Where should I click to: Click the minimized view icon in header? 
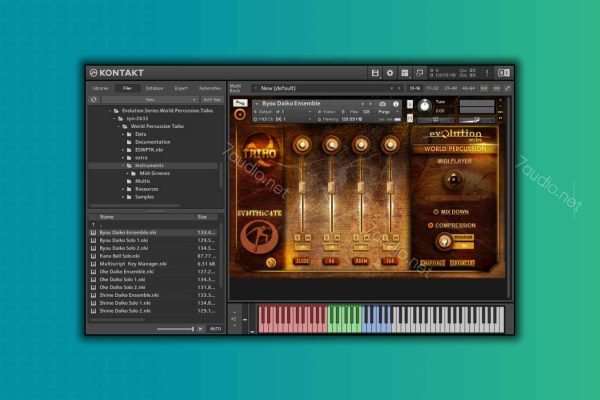(x=420, y=73)
